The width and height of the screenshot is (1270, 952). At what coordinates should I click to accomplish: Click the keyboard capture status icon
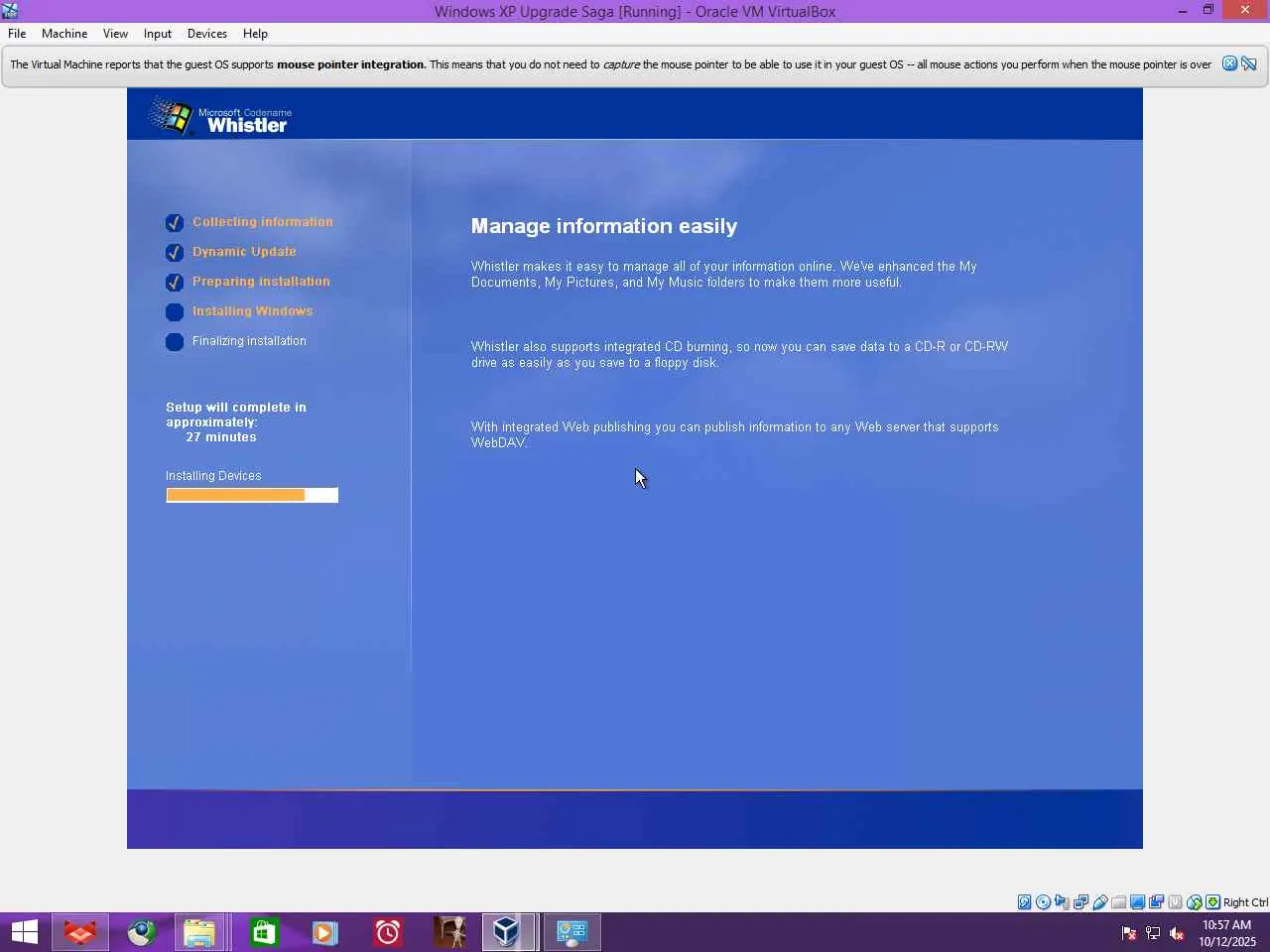tap(1212, 902)
